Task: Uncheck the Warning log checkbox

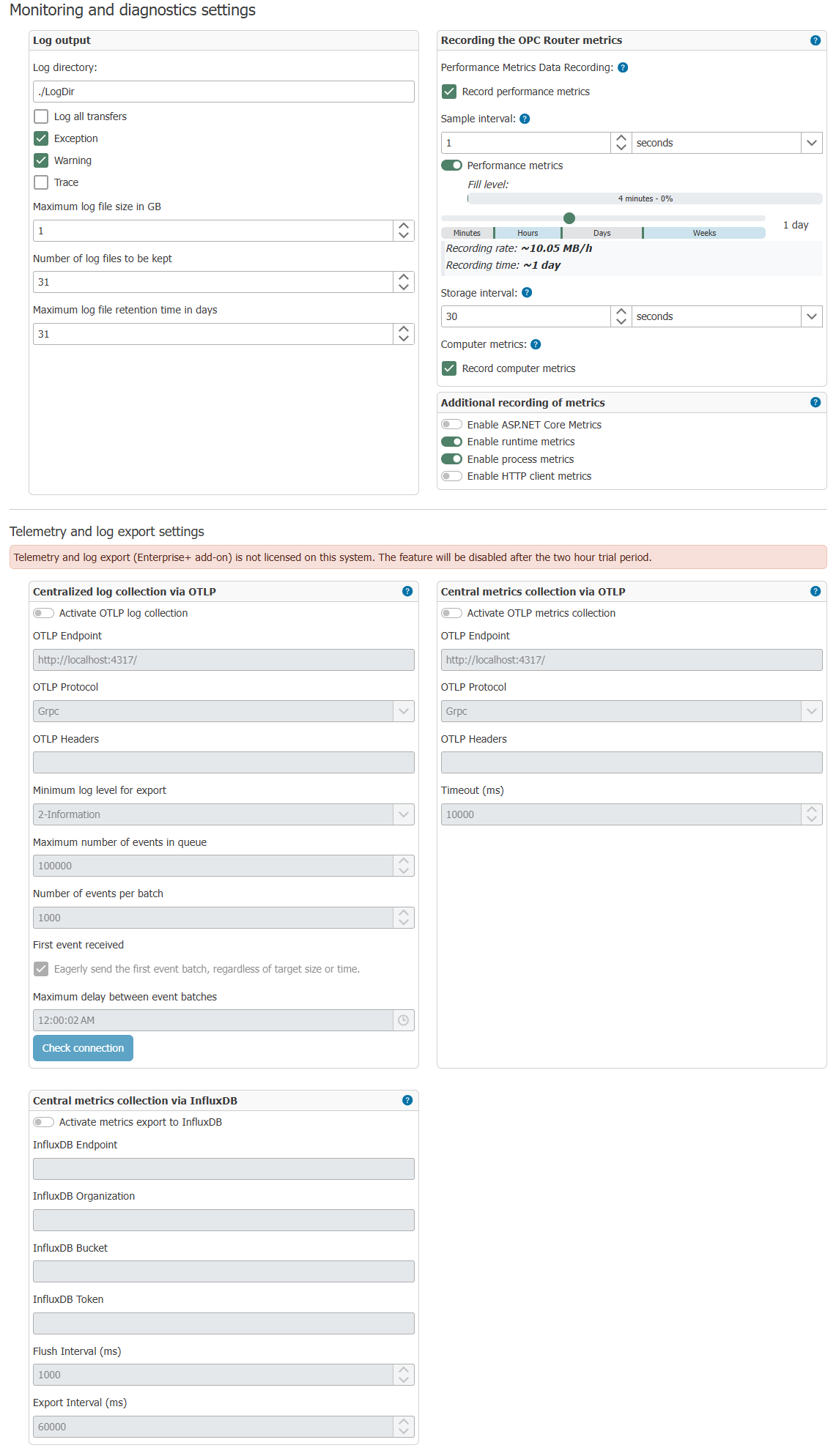Action: 41,160
